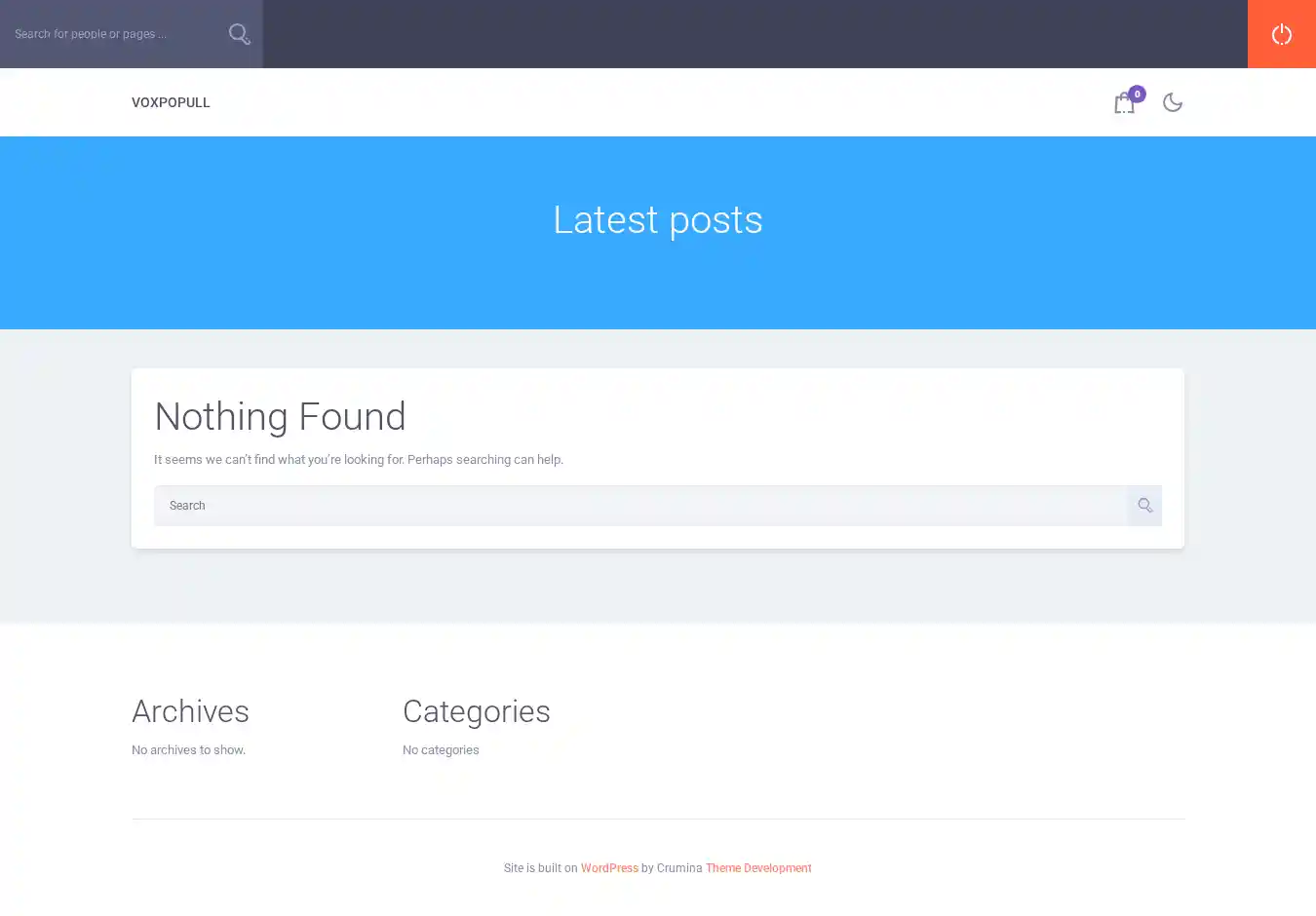The height and width of the screenshot is (916, 1316).
Task: Open the WordPress footer link
Action: click(609, 868)
